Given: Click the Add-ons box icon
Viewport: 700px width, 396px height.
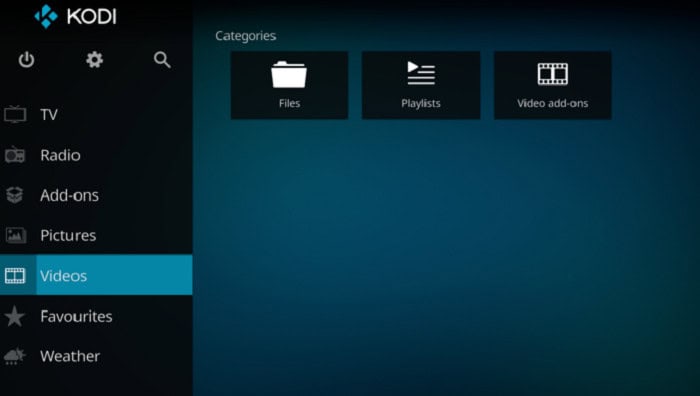Looking at the screenshot, I should click(x=14, y=195).
